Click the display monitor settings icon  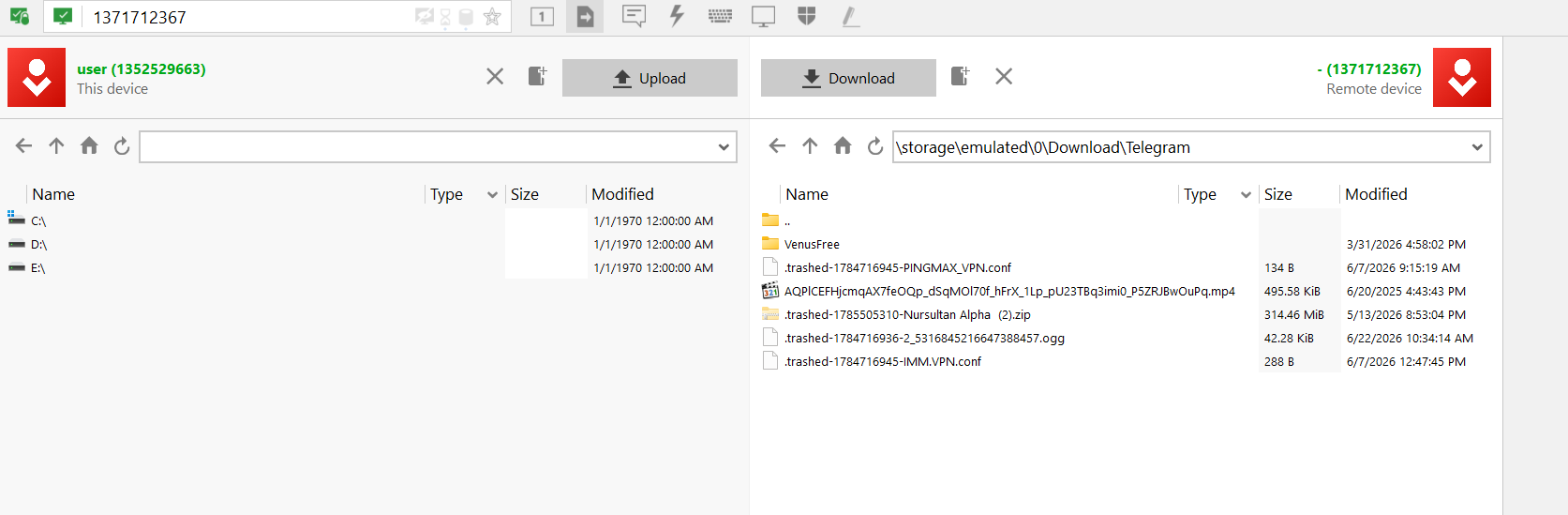pyautogui.click(x=764, y=16)
